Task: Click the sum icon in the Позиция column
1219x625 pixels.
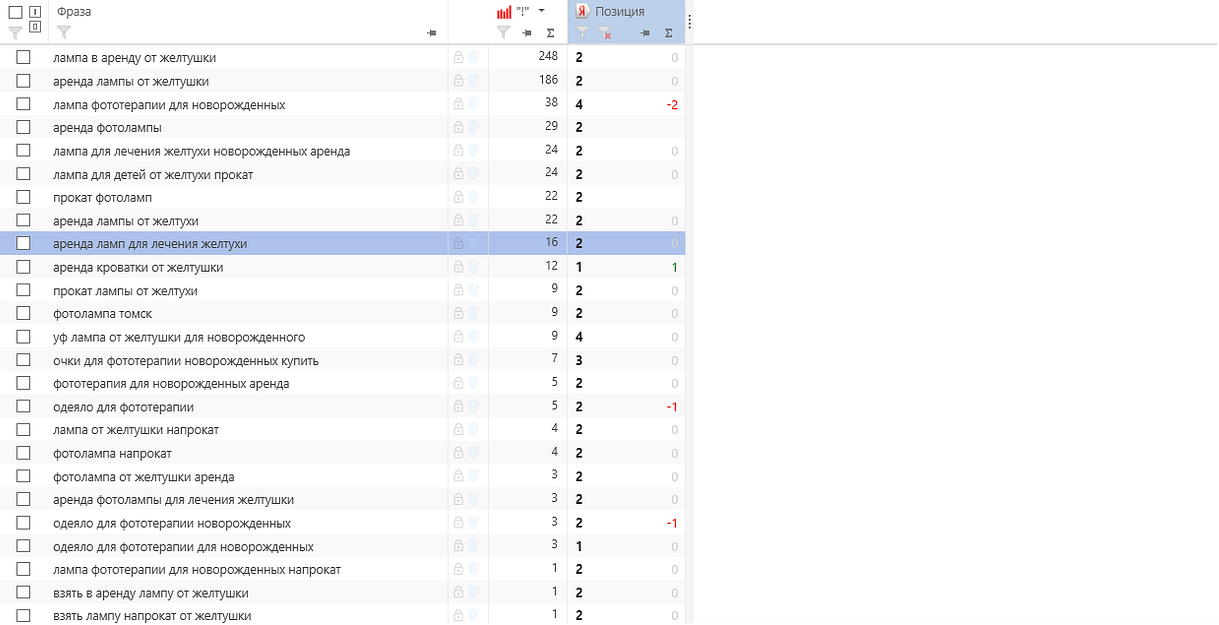Action: pos(668,33)
